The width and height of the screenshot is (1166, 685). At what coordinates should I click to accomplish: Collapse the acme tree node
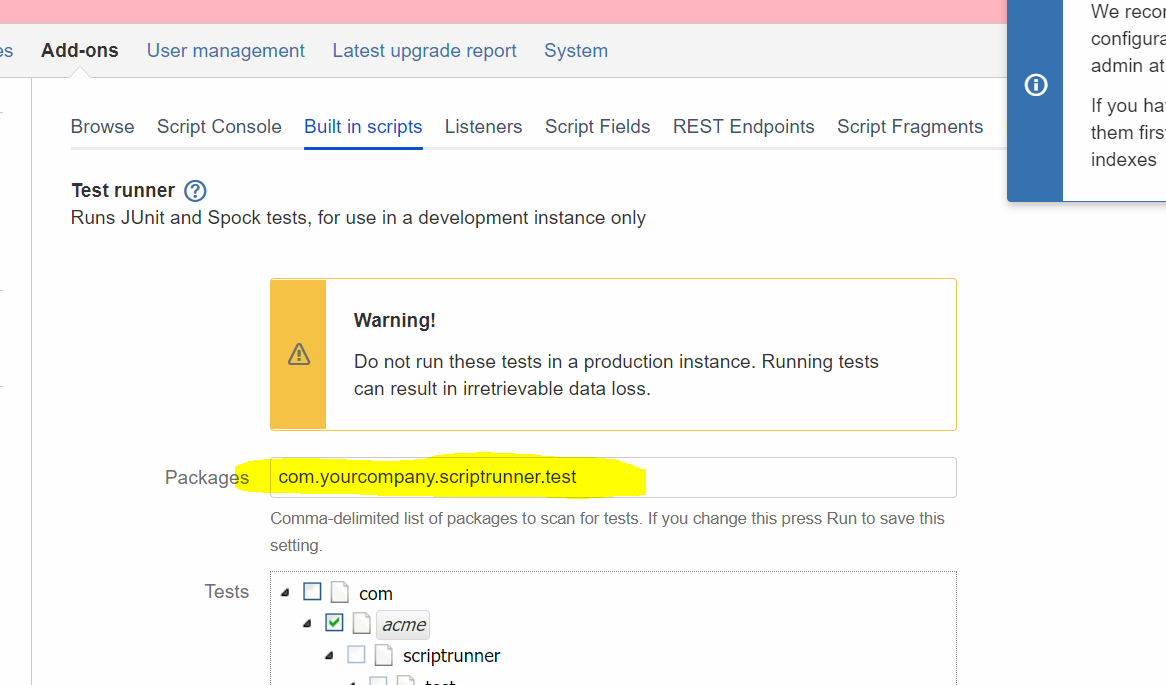pos(307,622)
